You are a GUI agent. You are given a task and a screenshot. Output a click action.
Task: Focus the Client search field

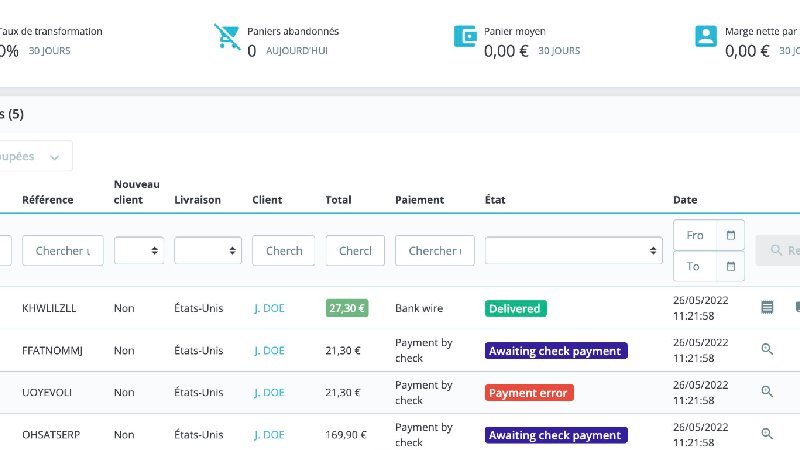[x=283, y=251]
